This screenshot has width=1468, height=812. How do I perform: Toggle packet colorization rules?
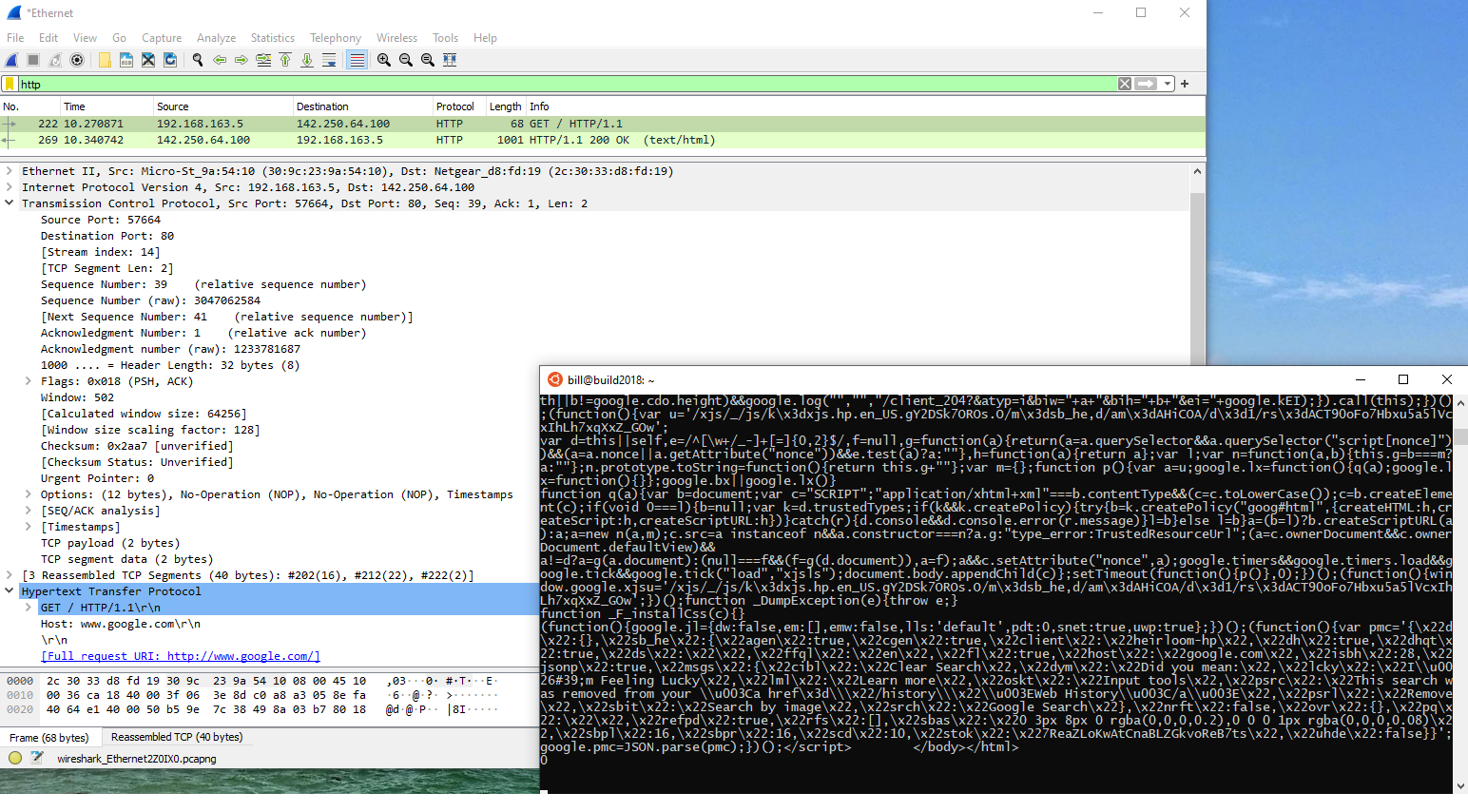(357, 60)
